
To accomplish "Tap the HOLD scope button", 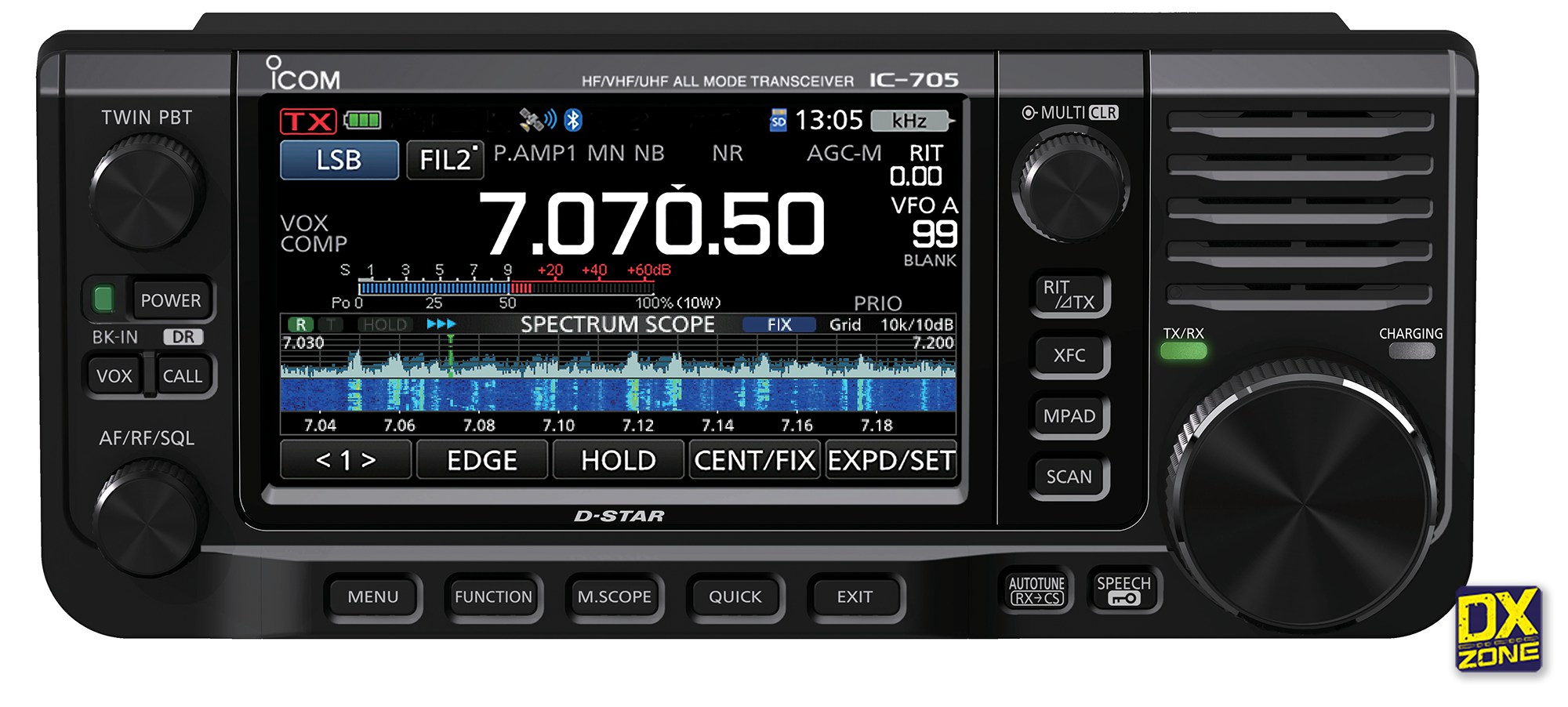I will [x=618, y=460].
